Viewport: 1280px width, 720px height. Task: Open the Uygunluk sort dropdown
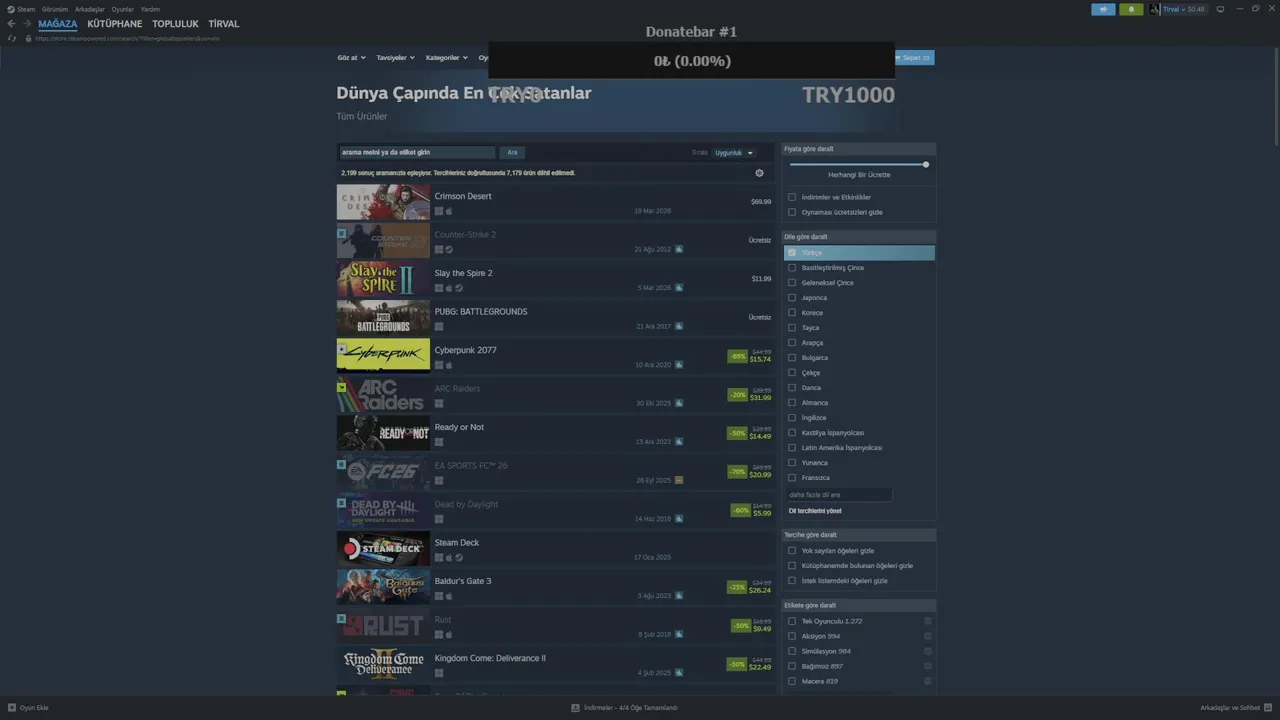point(733,153)
